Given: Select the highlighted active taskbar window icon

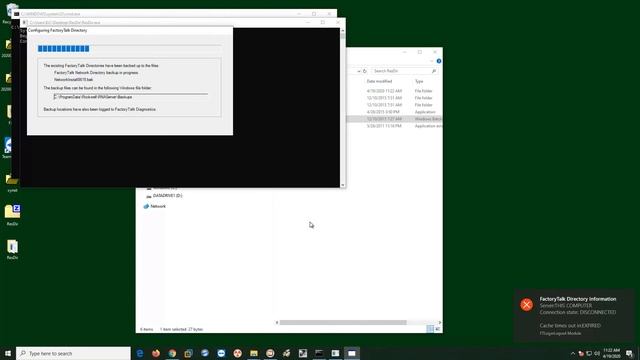Looking at the screenshot, I should pos(352,353).
